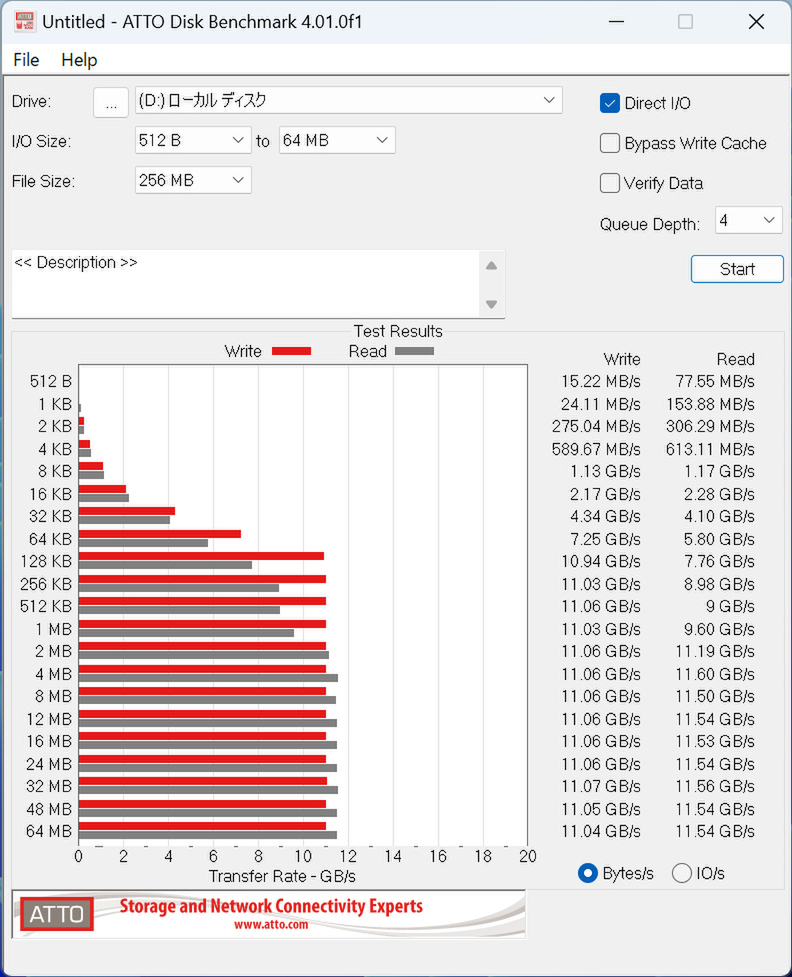Click the drive browse ellipsis button
The image size is (792, 977).
coord(111,102)
